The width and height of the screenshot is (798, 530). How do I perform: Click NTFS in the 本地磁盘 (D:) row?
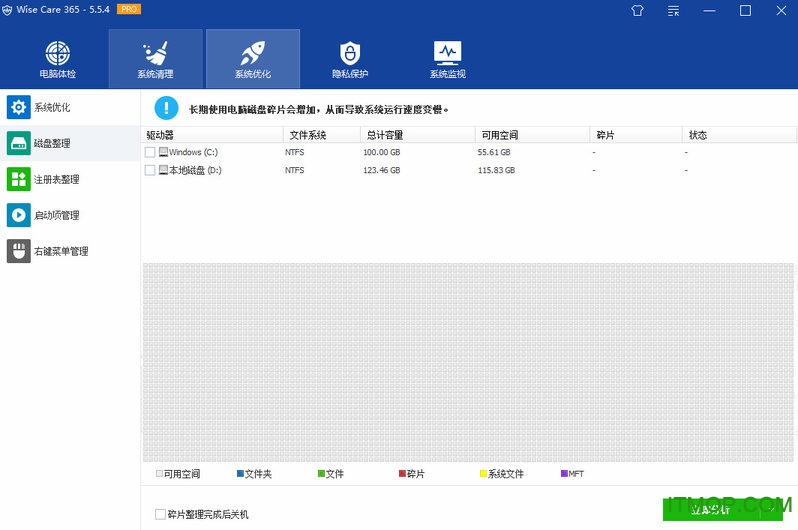tap(295, 170)
